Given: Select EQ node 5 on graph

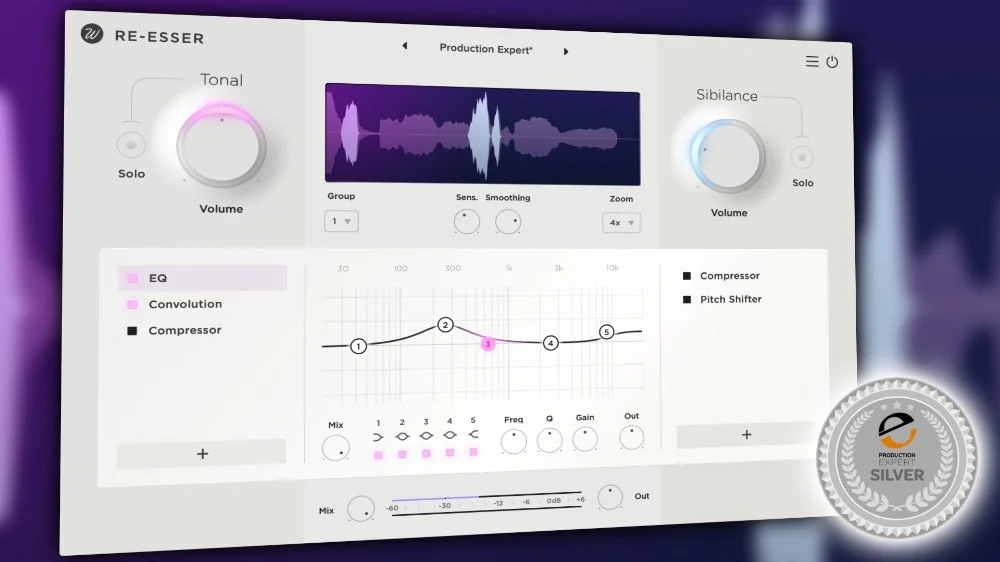Looking at the screenshot, I should [607, 332].
